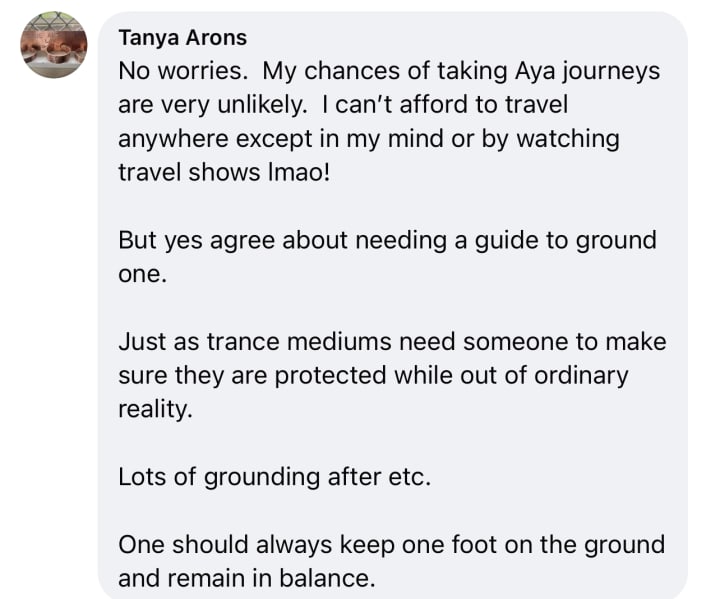Click the line starting "anywhere except in my mind"

coord(368,138)
